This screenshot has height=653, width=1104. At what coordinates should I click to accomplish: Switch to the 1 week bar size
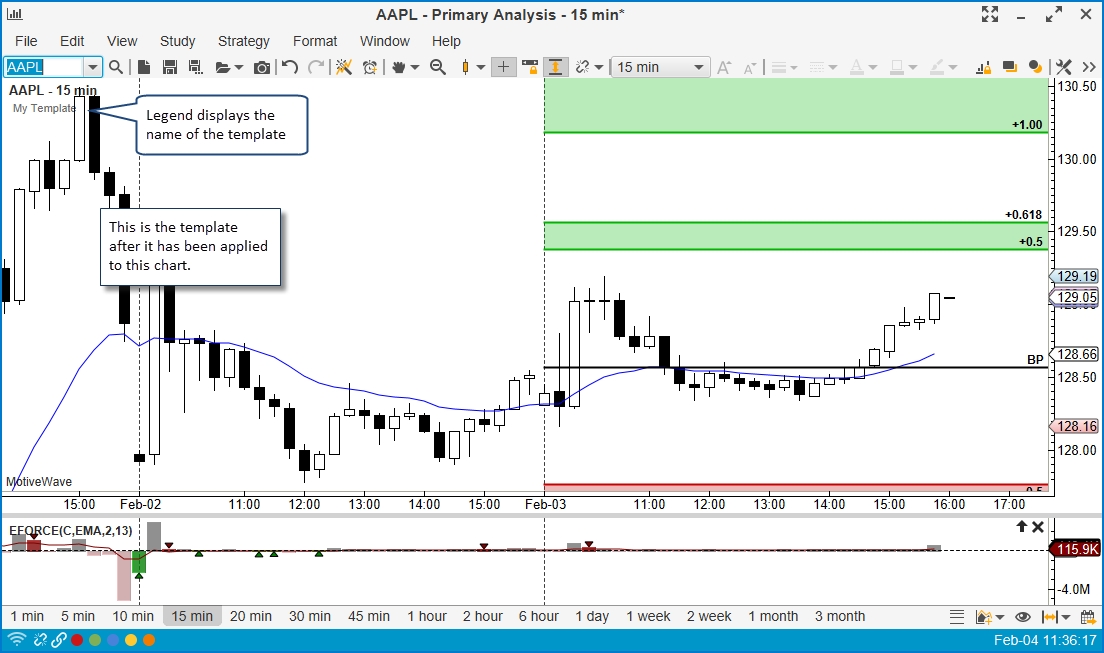pyautogui.click(x=648, y=616)
